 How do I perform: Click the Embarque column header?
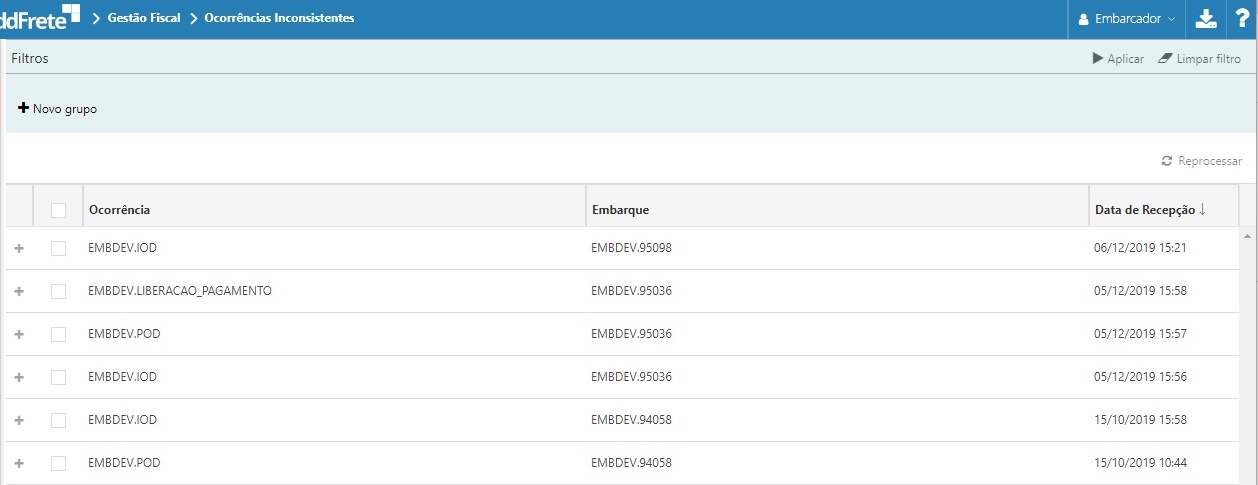(x=620, y=210)
